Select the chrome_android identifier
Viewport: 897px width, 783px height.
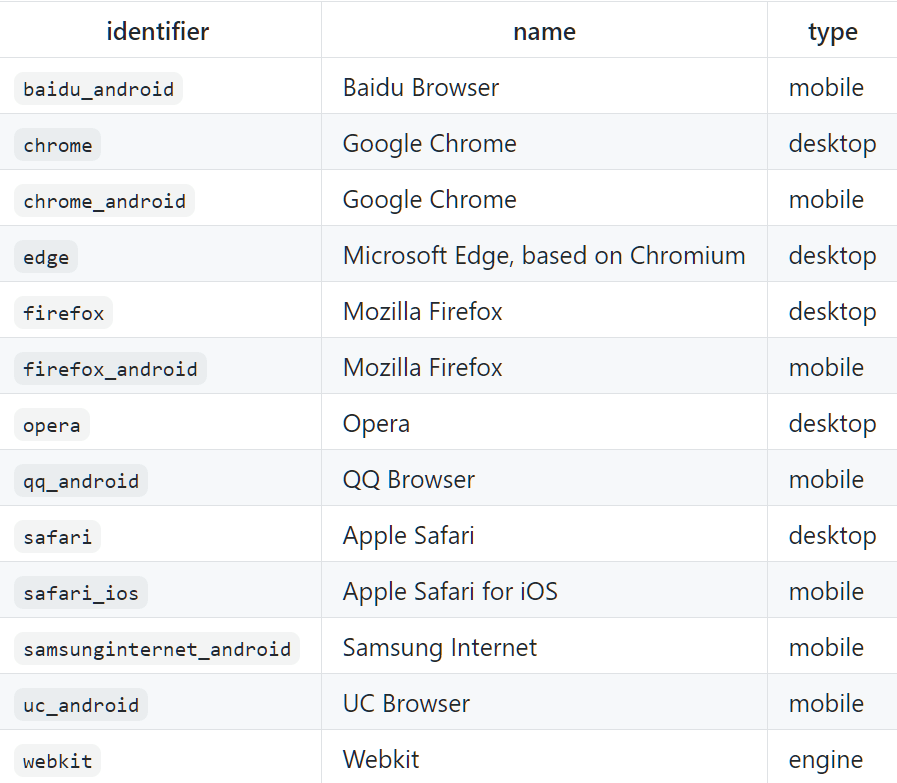(x=104, y=201)
